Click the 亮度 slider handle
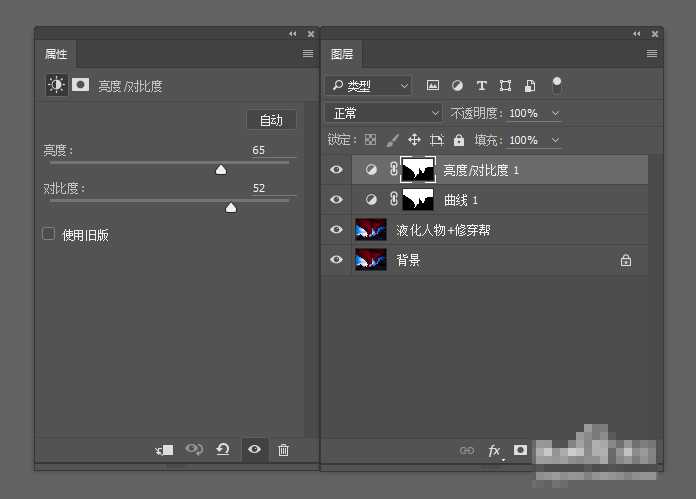This screenshot has width=696, height=499. click(221, 170)
